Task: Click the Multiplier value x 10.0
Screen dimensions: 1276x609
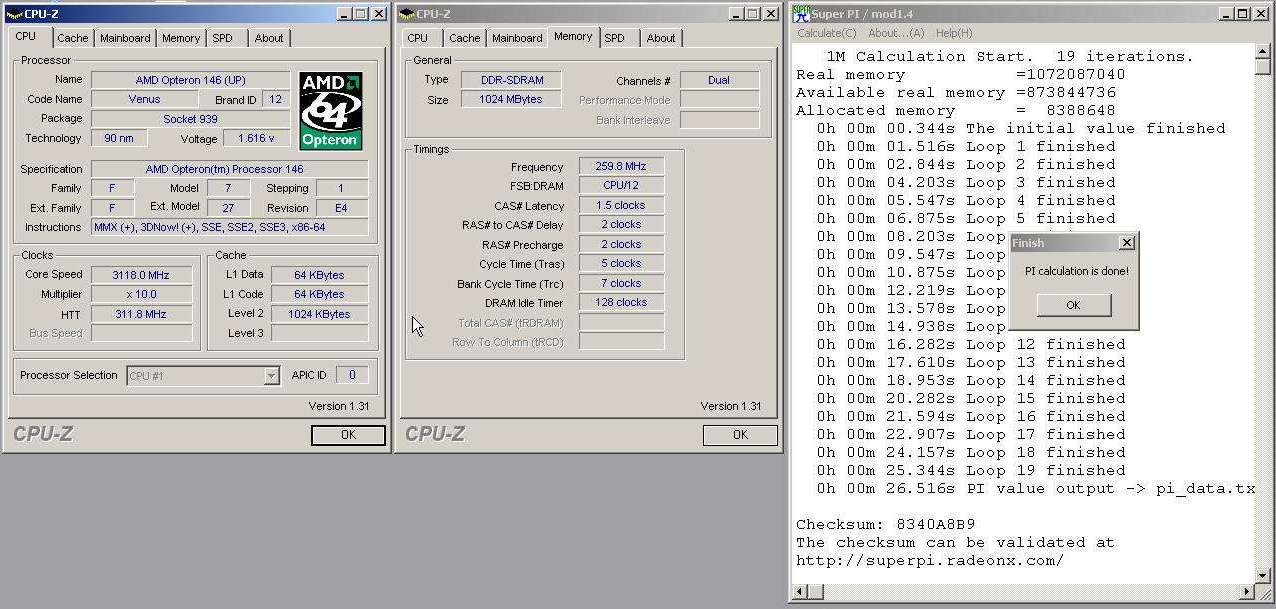Action: tap(141, 294)
